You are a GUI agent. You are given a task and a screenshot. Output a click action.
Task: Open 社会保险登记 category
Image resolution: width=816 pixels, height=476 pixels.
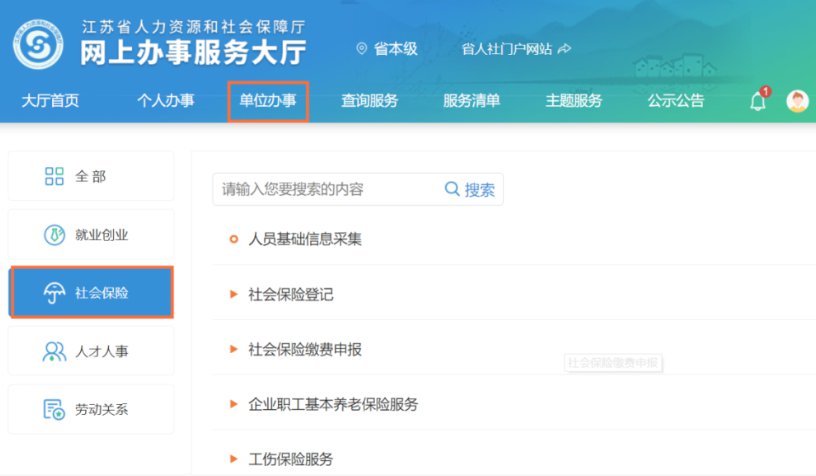[x=291, y=294]
